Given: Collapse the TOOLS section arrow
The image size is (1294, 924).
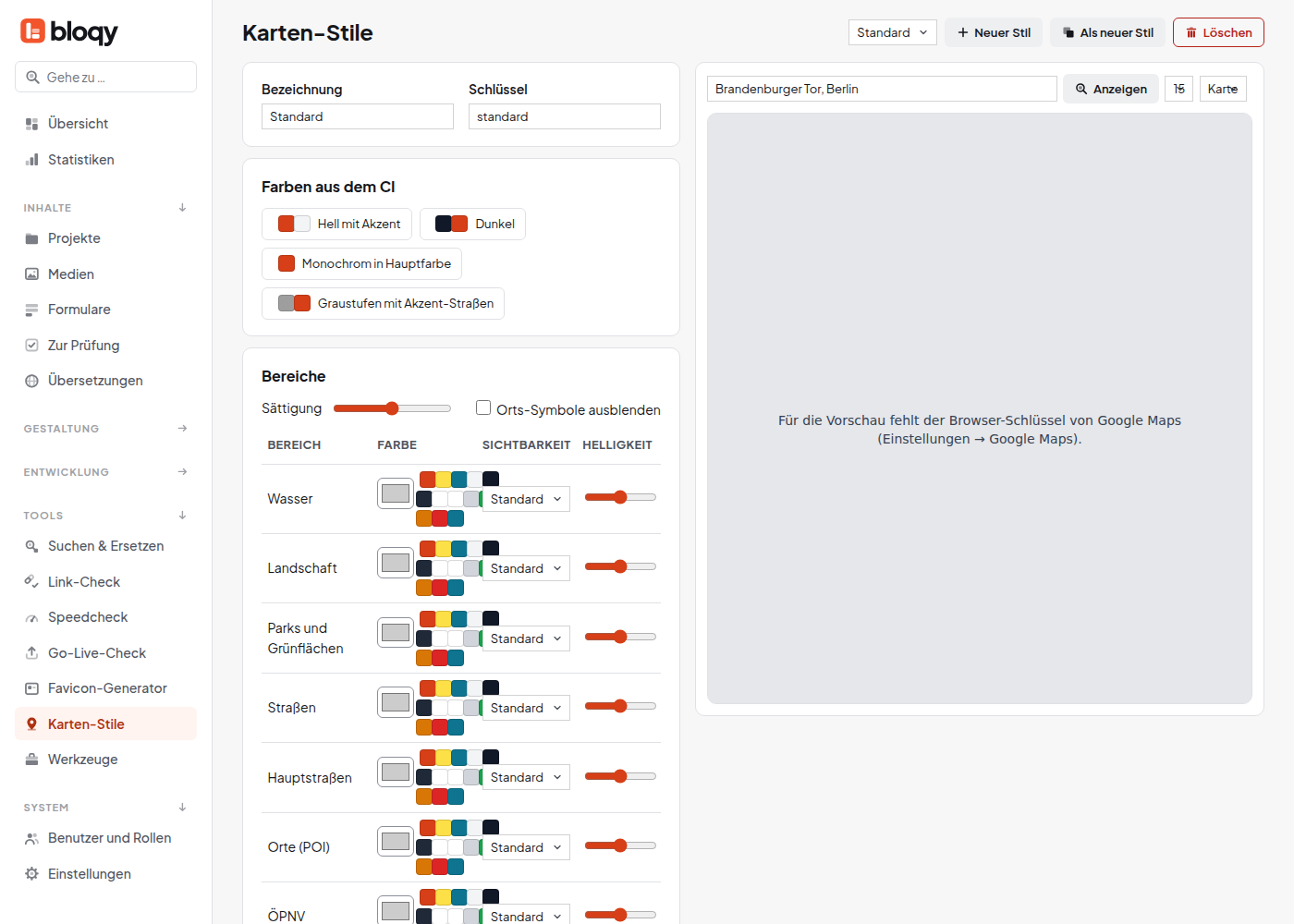Looking at the screenshot, I should click(182, 516).
